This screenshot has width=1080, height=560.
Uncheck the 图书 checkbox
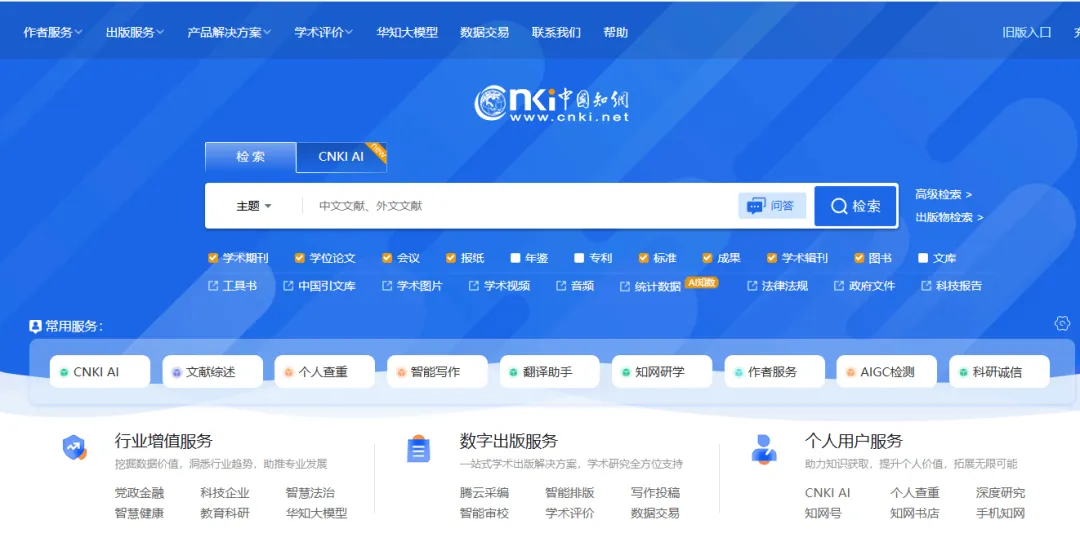tap(859, 258)
